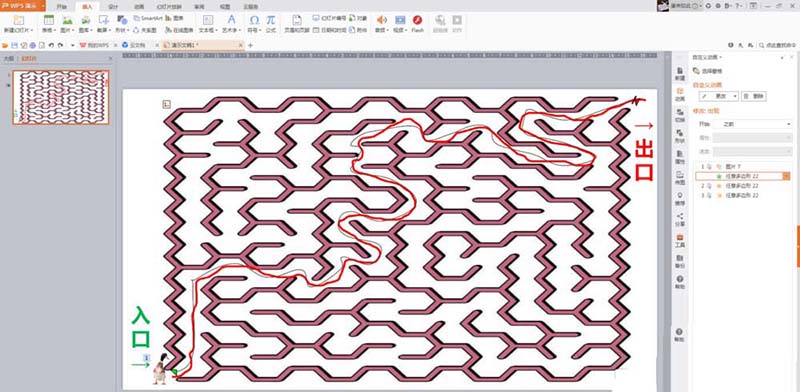
Task: Insert a table with the 表格 icon
Action: click(x=49, y=20)
